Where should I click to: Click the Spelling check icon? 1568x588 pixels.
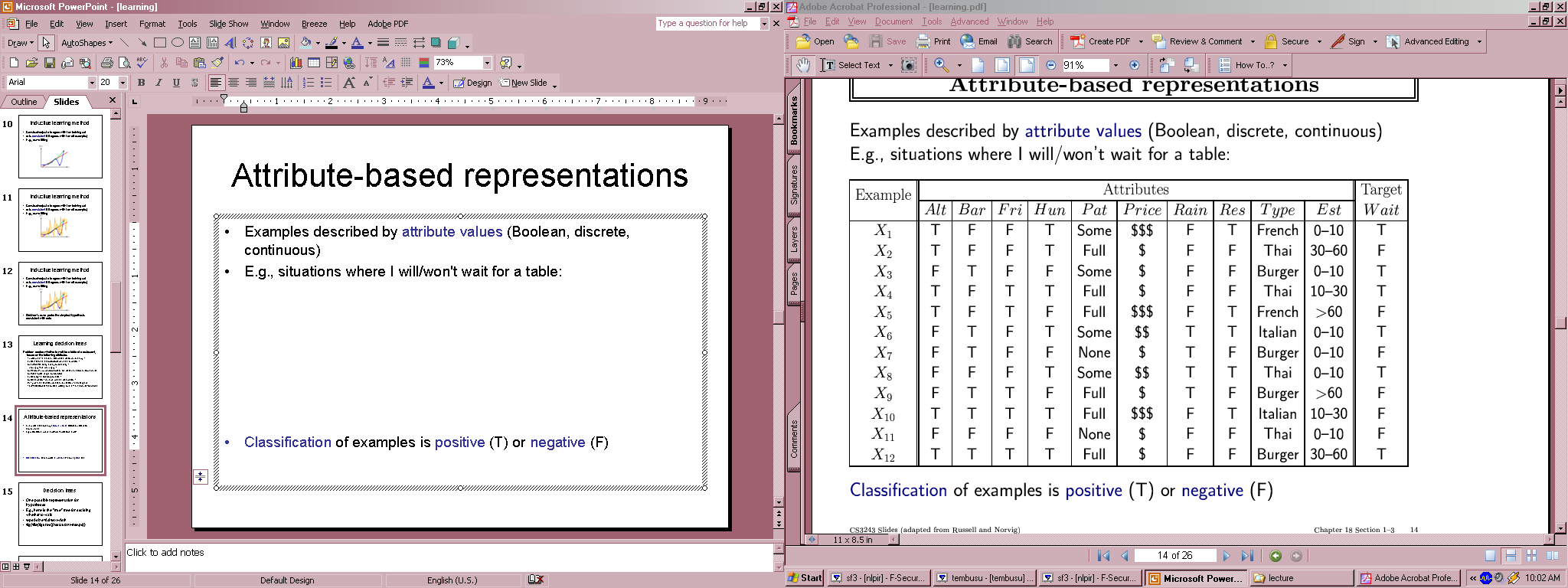click(x=142, y=63)
